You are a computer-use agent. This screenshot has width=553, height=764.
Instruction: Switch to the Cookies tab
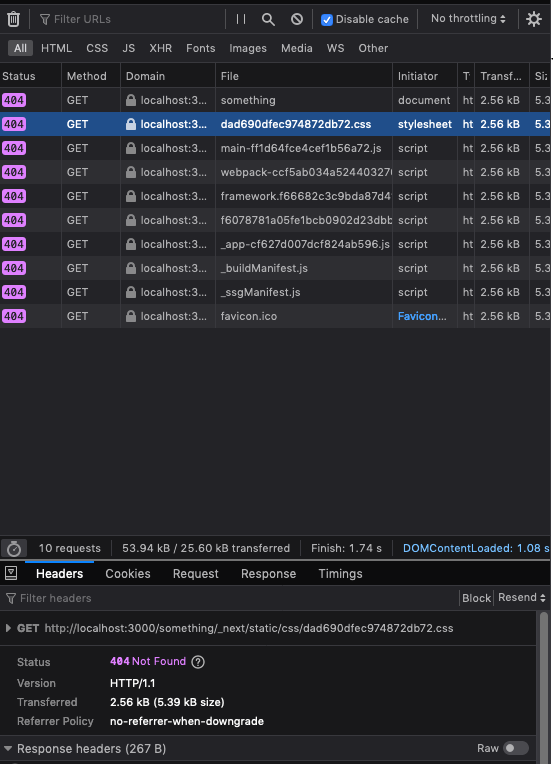click(128, 573)
